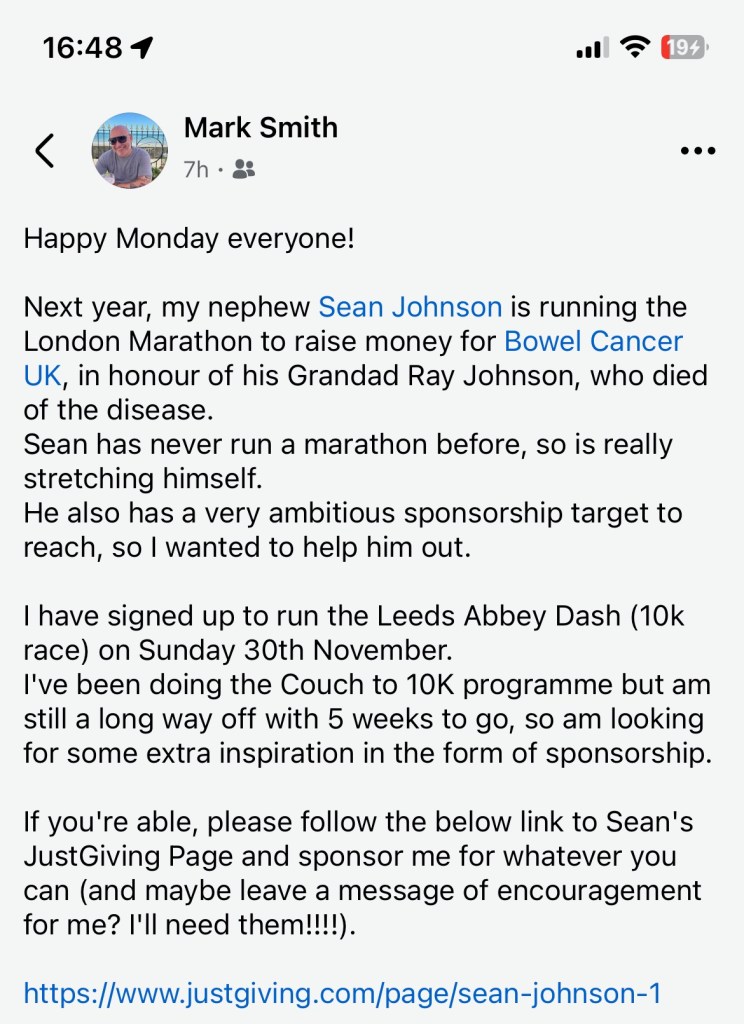Open Mark Smith's profile picture

pos(130,150)
